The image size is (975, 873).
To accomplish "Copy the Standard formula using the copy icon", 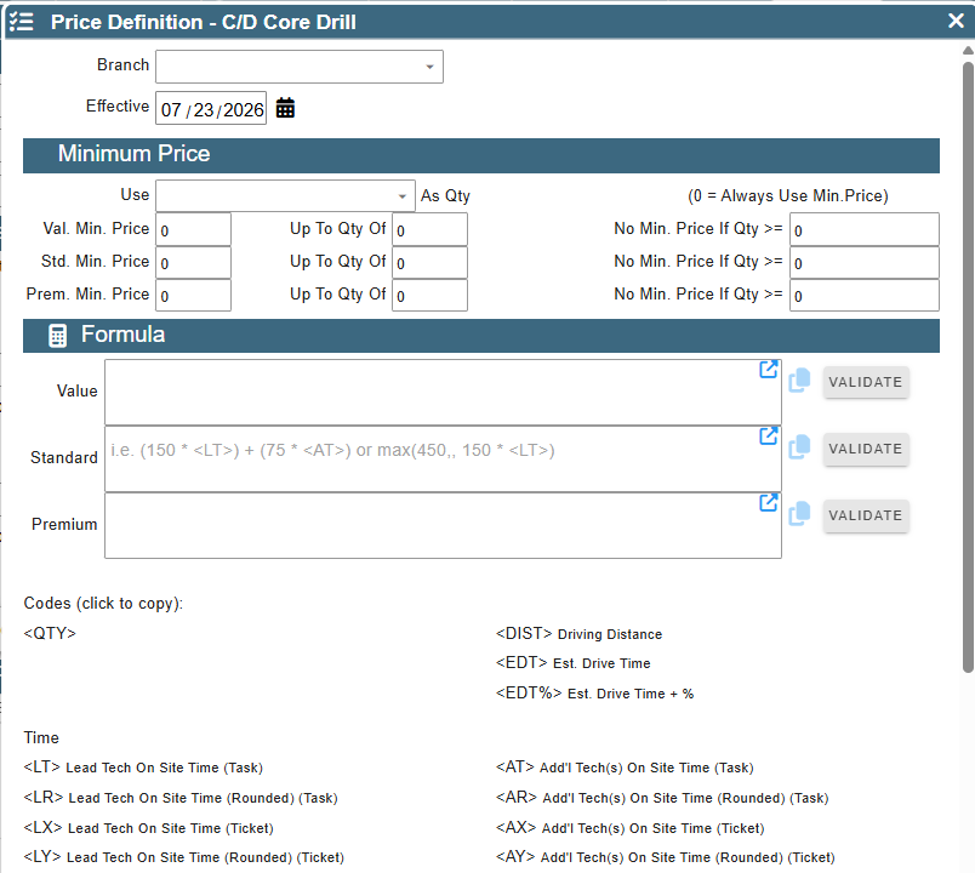I will (799, 447).
